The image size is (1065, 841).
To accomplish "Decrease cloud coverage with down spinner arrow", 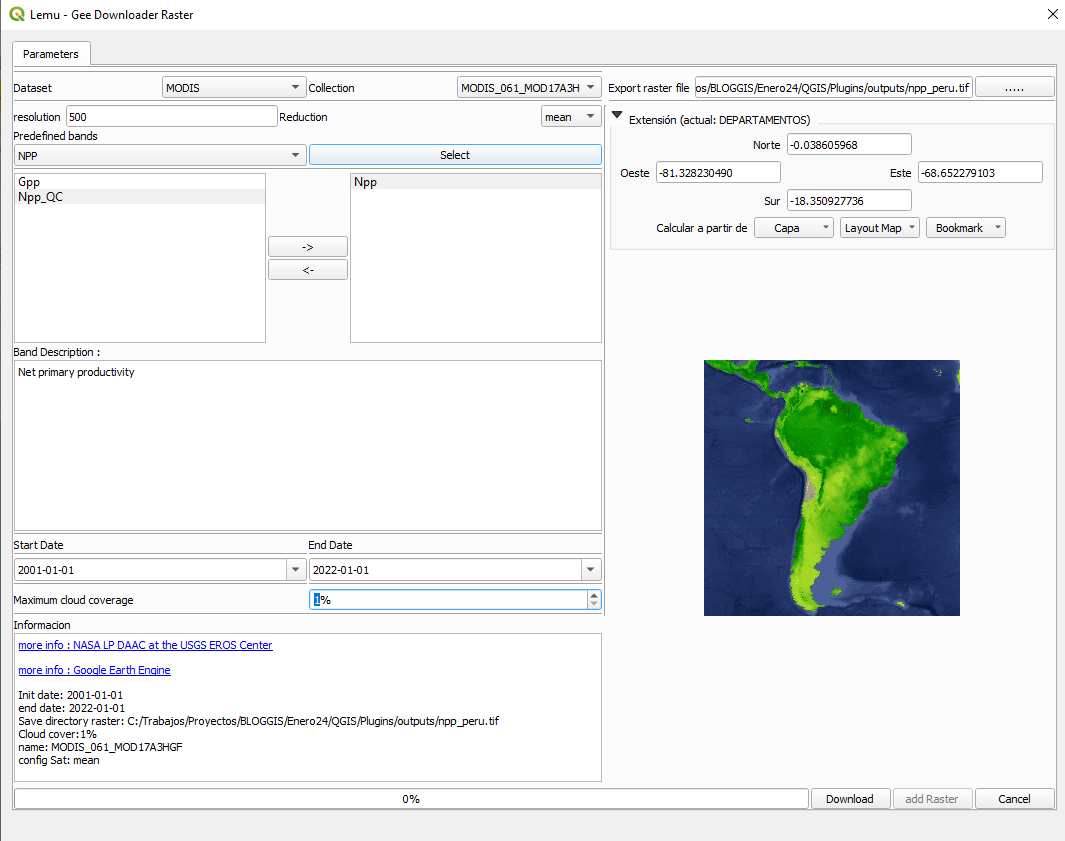I will tap(594, 604).
